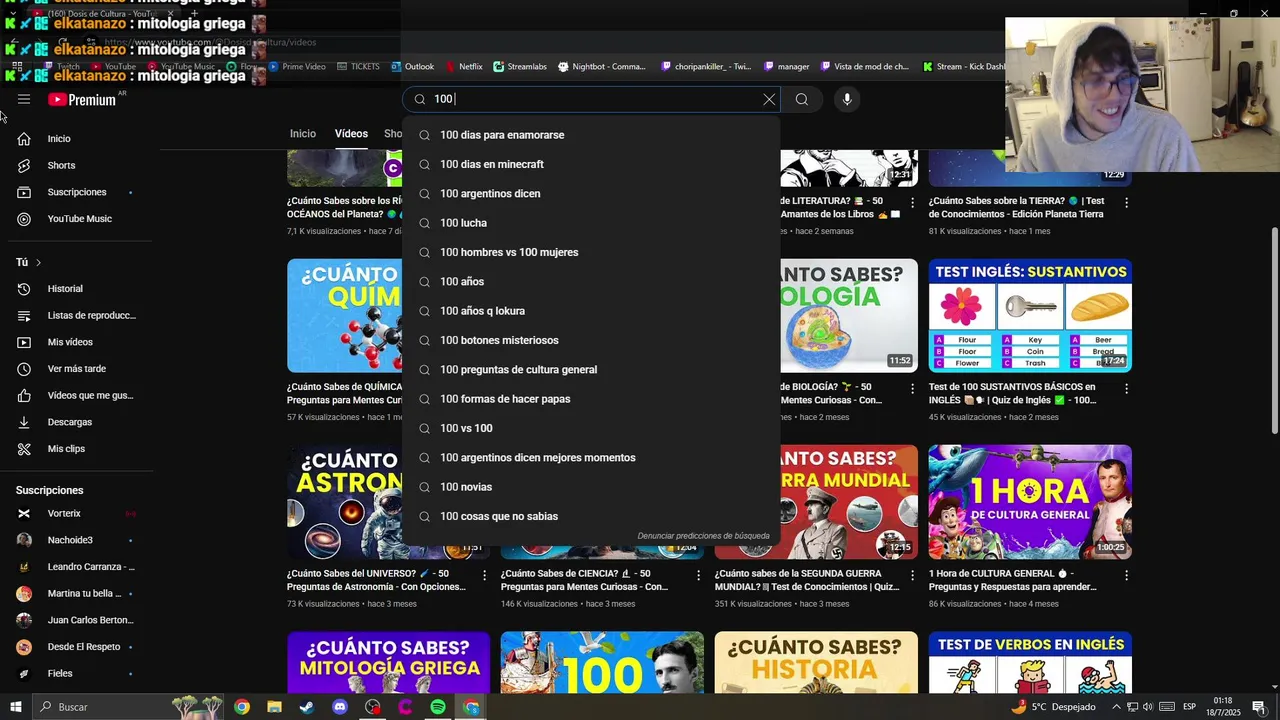Select the '100 vs 100' suggestion
The image size is (1280, 720).
point(591,428)
